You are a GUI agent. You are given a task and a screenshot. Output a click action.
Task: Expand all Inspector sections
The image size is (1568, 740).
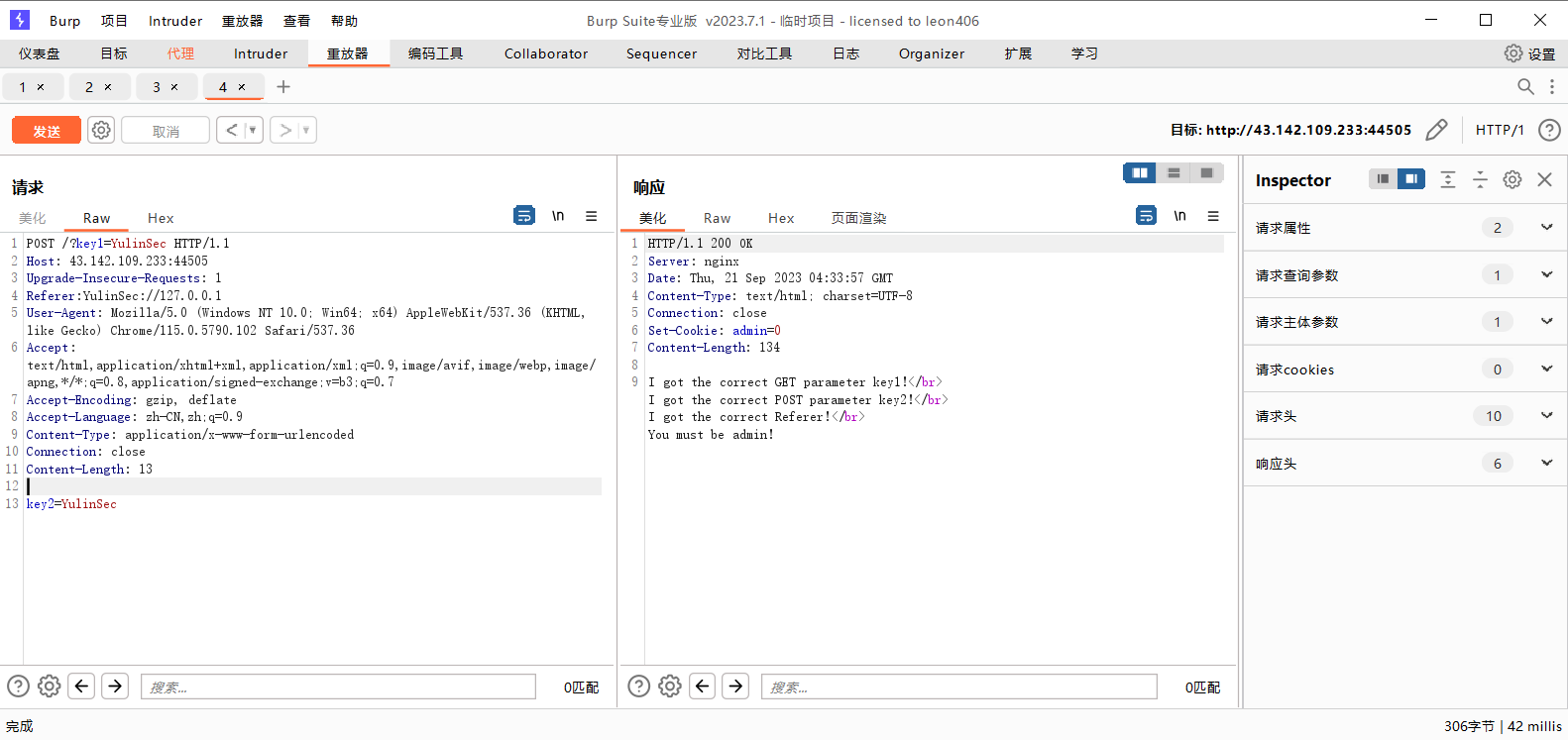pos(1448,179)
